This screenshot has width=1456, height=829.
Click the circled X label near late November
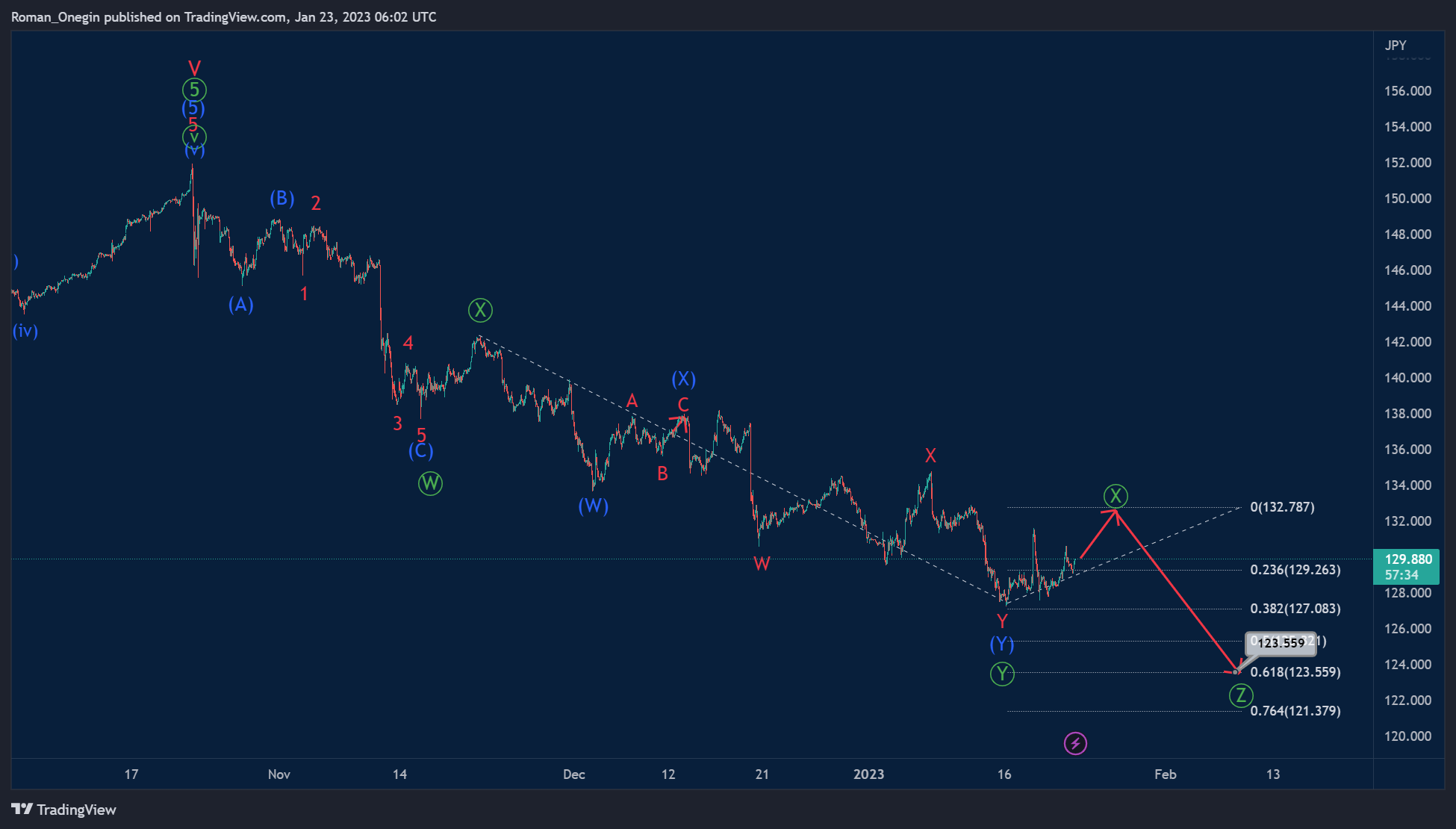pyautogui.click(x=480, y=309)
